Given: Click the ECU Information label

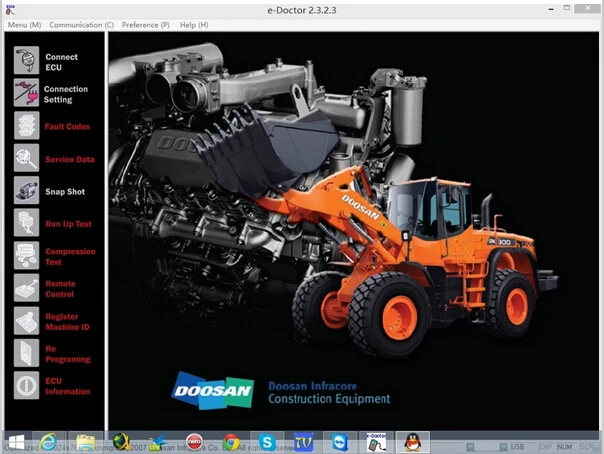Looking at the screenshot, I should (x=68, y=386).
